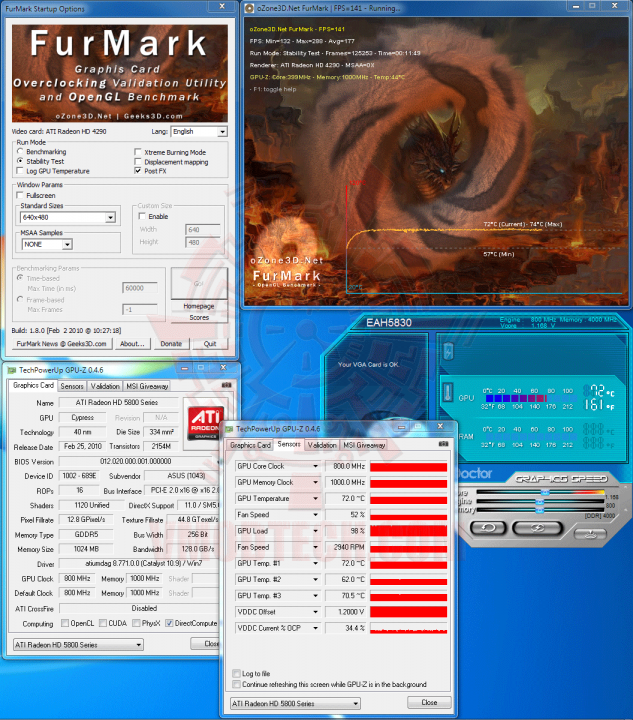Click the Donate button
This screenshot has width=633, height=720.
171,343
